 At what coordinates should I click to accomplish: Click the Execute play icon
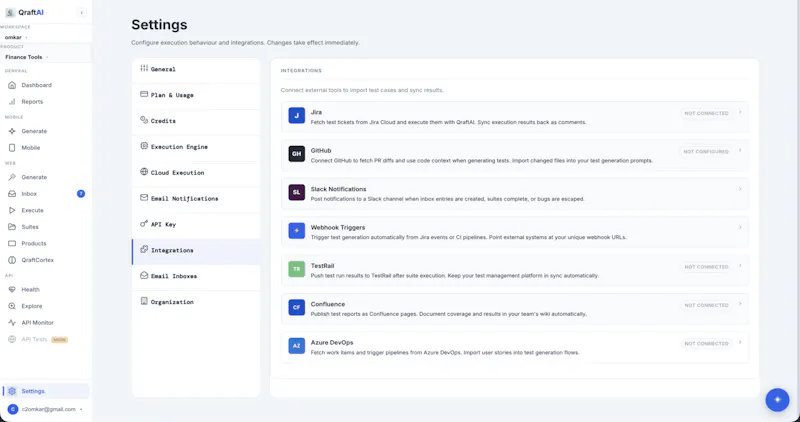click(12, 210)
